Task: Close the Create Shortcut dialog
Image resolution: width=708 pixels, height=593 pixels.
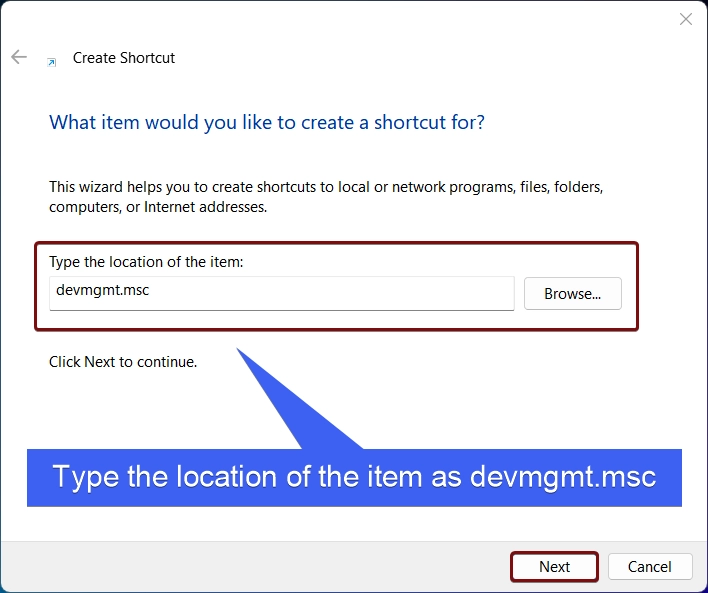Action: pos(685,19)
